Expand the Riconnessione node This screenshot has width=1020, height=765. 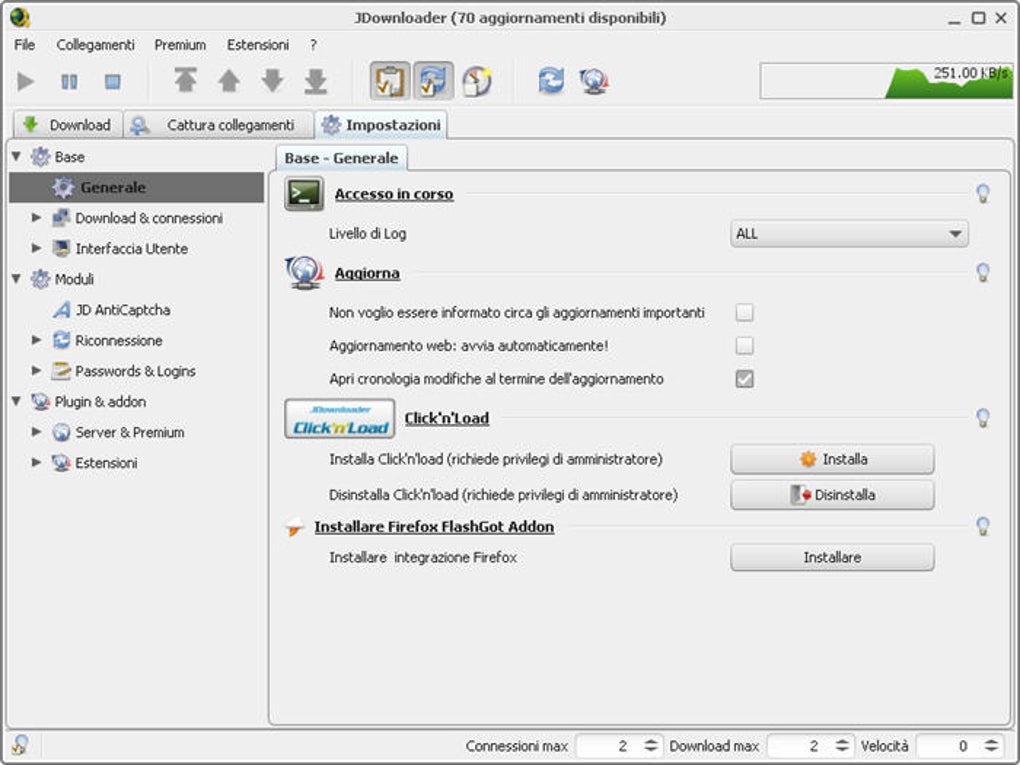(36, 340)
